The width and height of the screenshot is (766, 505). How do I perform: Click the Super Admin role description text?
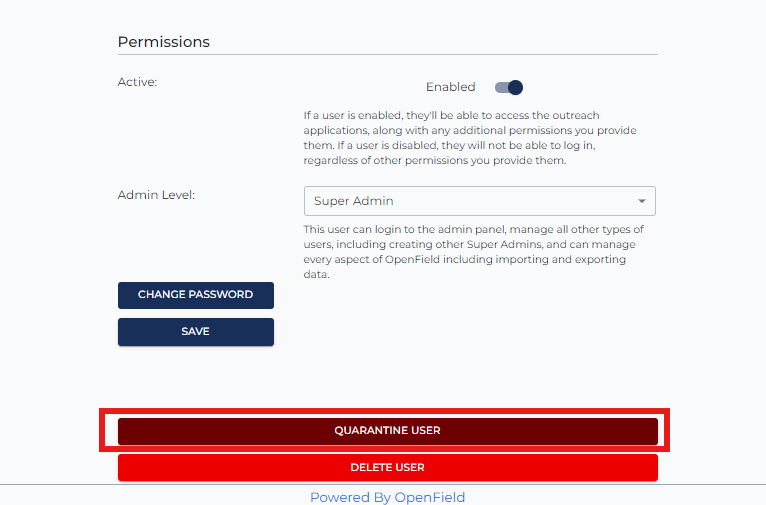[473, 252]
